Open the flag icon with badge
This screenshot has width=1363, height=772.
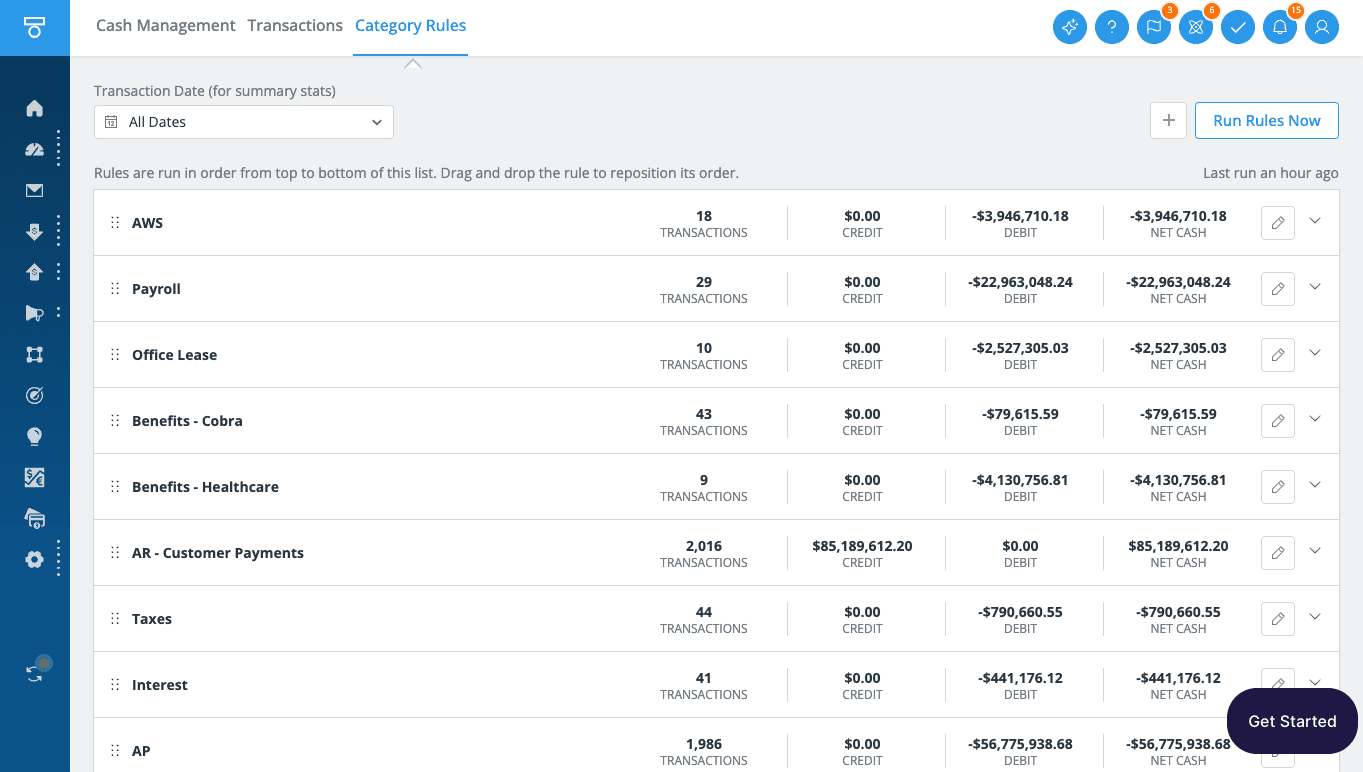coord(1153,27)
